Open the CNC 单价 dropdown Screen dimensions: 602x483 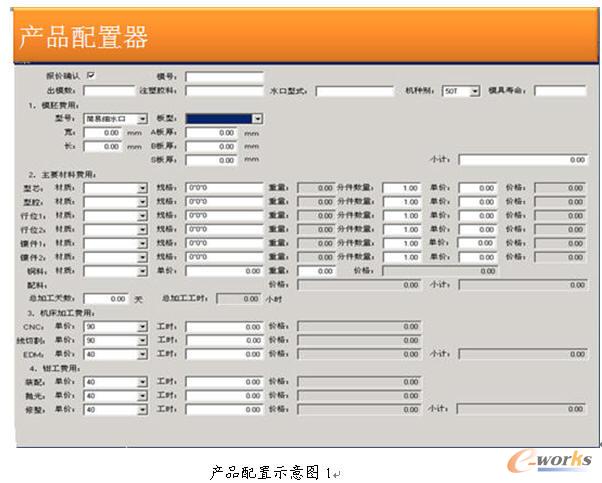click(142, 326)
